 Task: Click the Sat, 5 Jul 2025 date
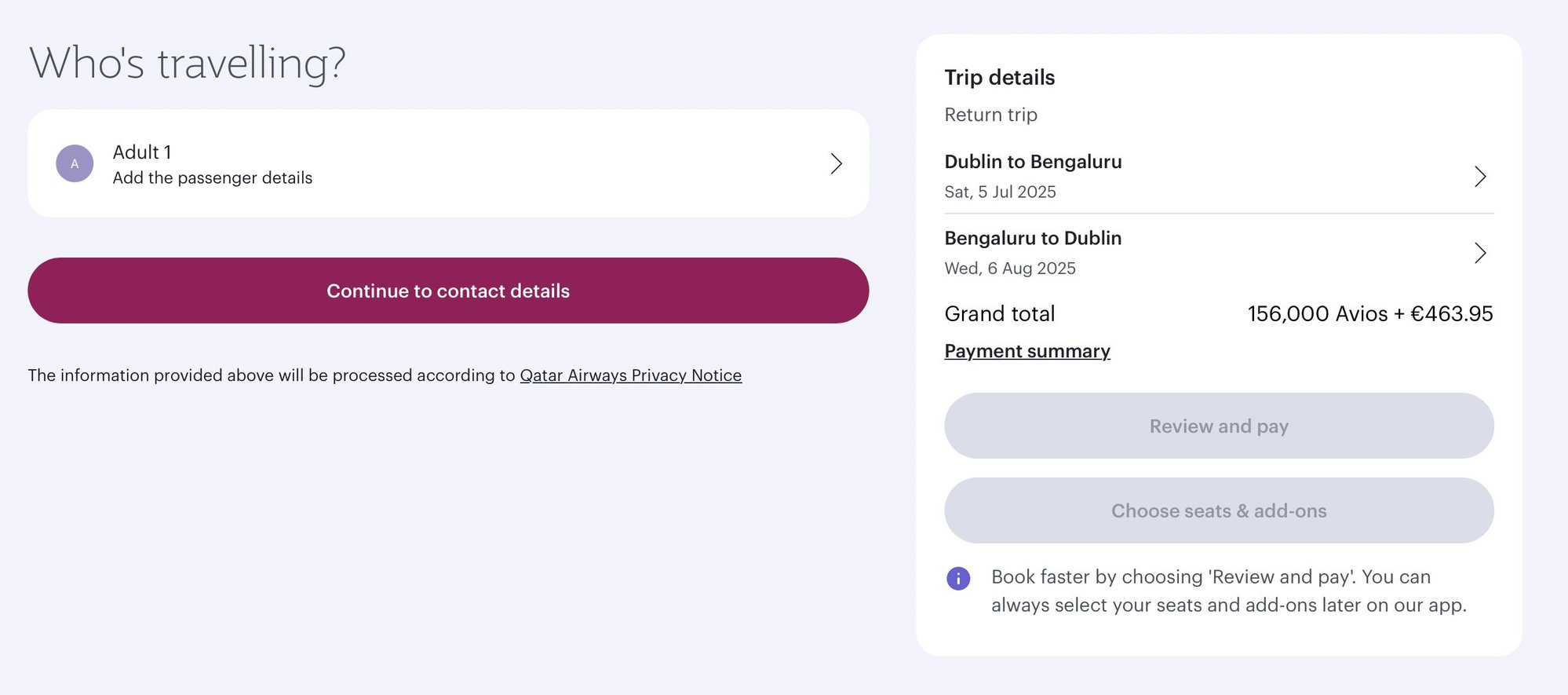pyautogui.click(x=1000, y=192)
